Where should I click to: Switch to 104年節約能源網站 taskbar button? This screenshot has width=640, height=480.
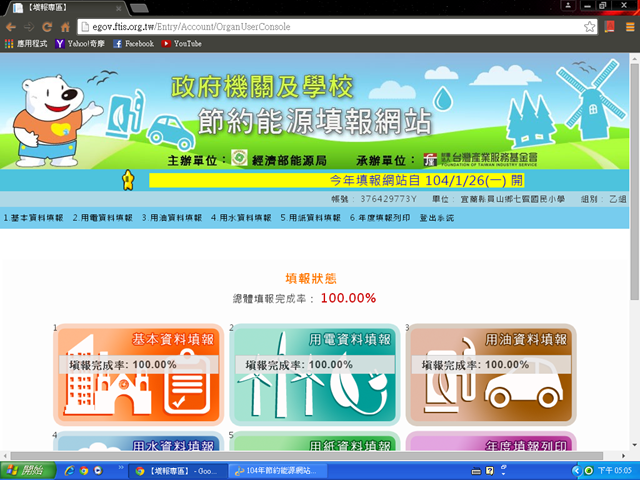[278, 471]
